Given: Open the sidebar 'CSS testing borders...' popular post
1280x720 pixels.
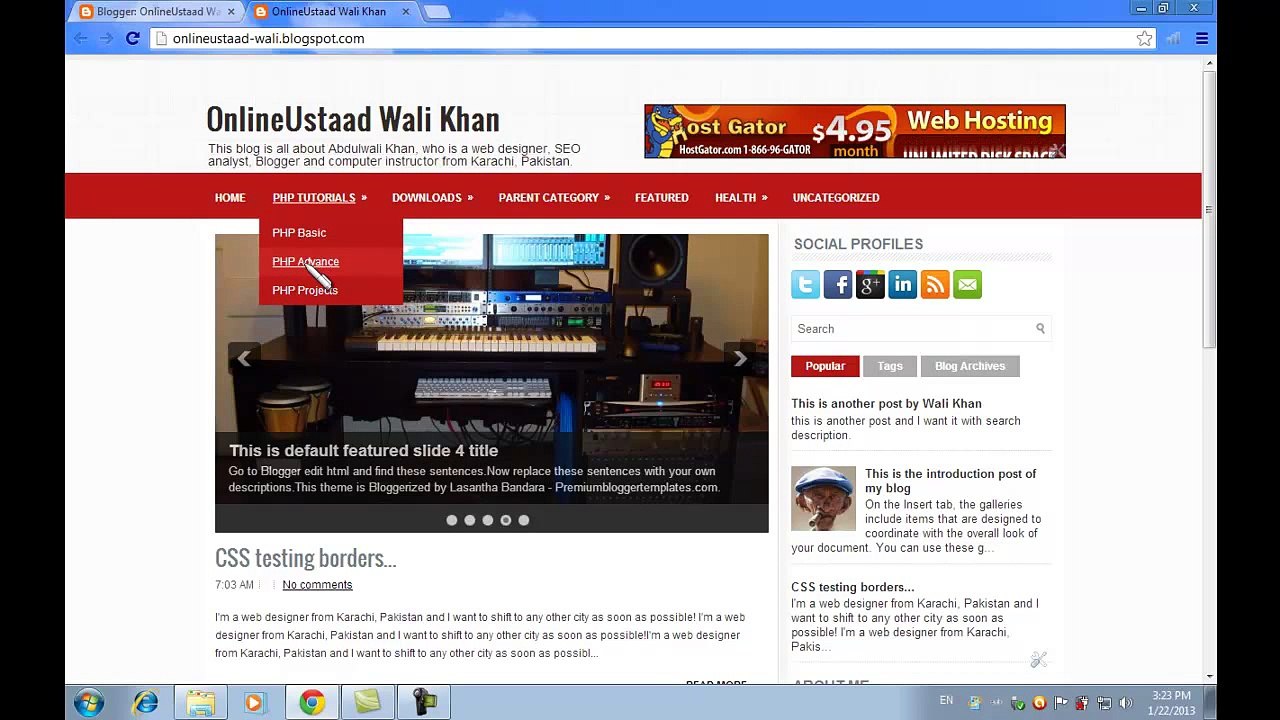Looking at the screenshot, I should click(x=853, y=587).
